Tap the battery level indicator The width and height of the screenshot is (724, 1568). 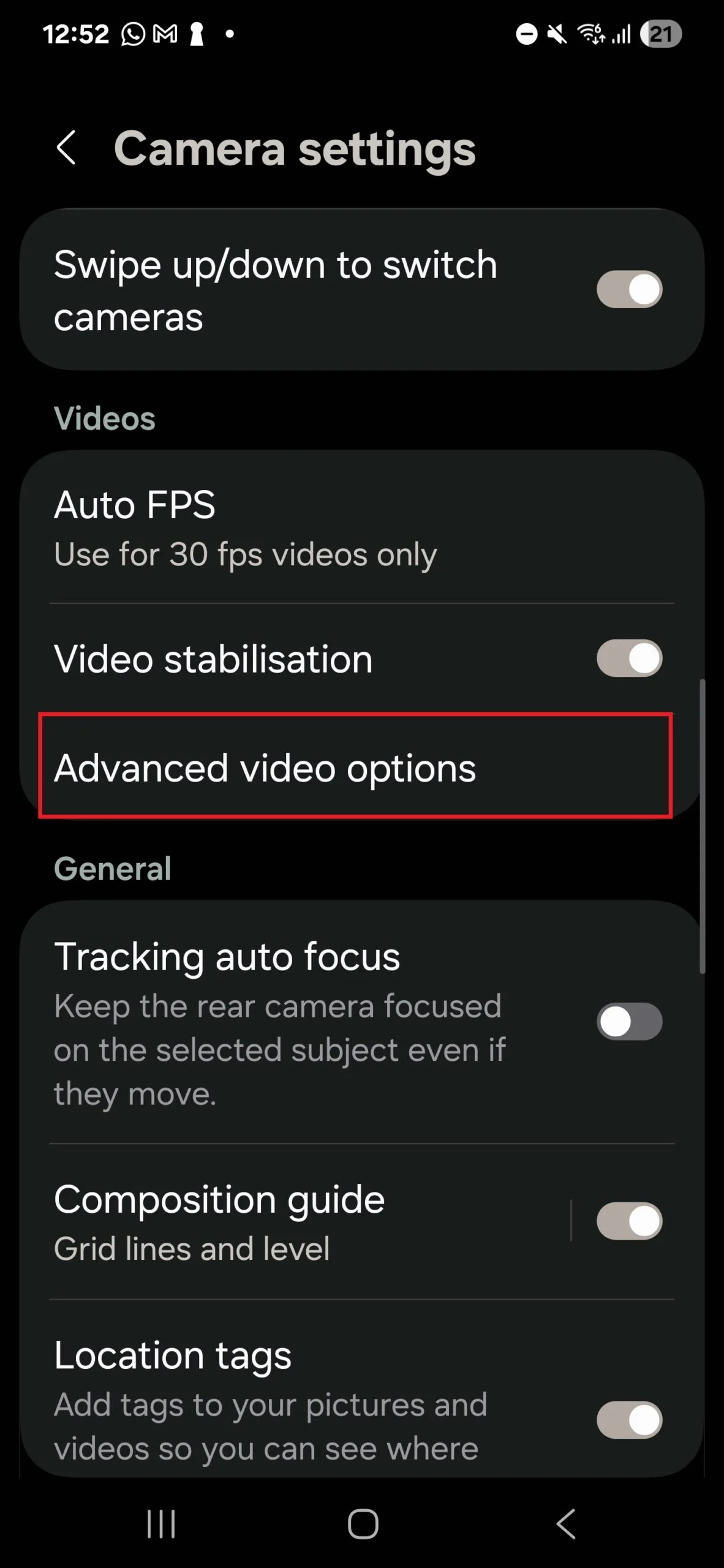pyautogui.click(x=660, y=34)
